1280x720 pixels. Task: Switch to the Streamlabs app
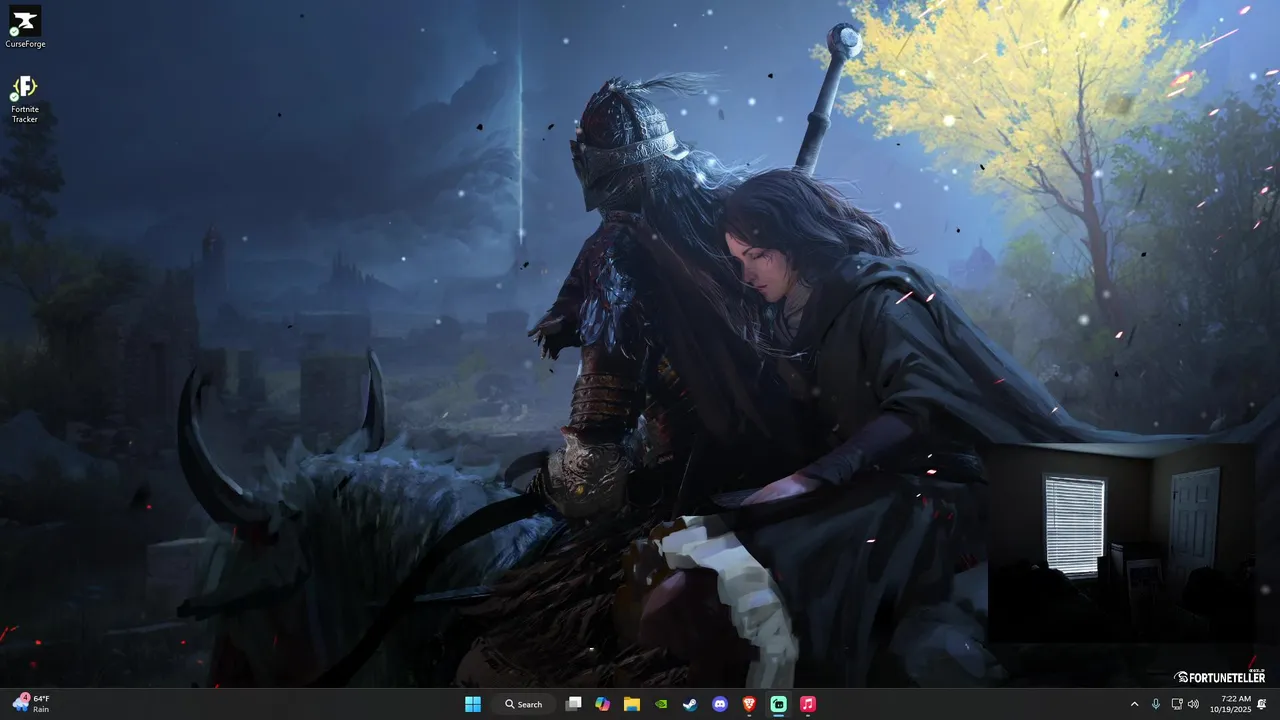click(x=778, y=704)
